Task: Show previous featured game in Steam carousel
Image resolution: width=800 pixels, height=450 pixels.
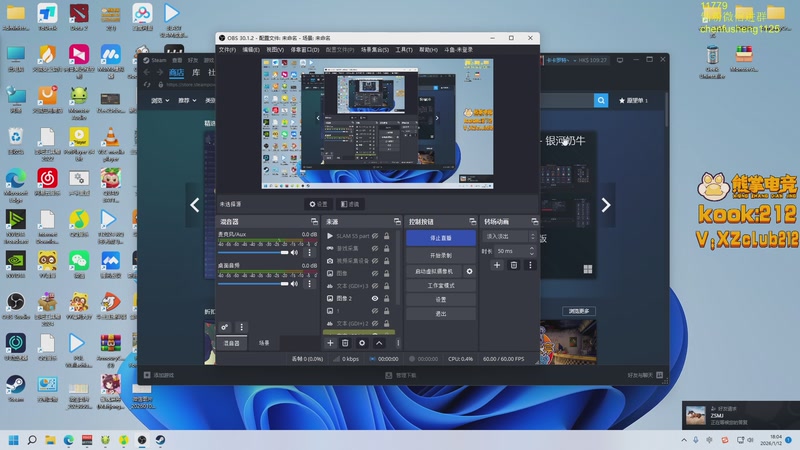Action: pos(194,205)
